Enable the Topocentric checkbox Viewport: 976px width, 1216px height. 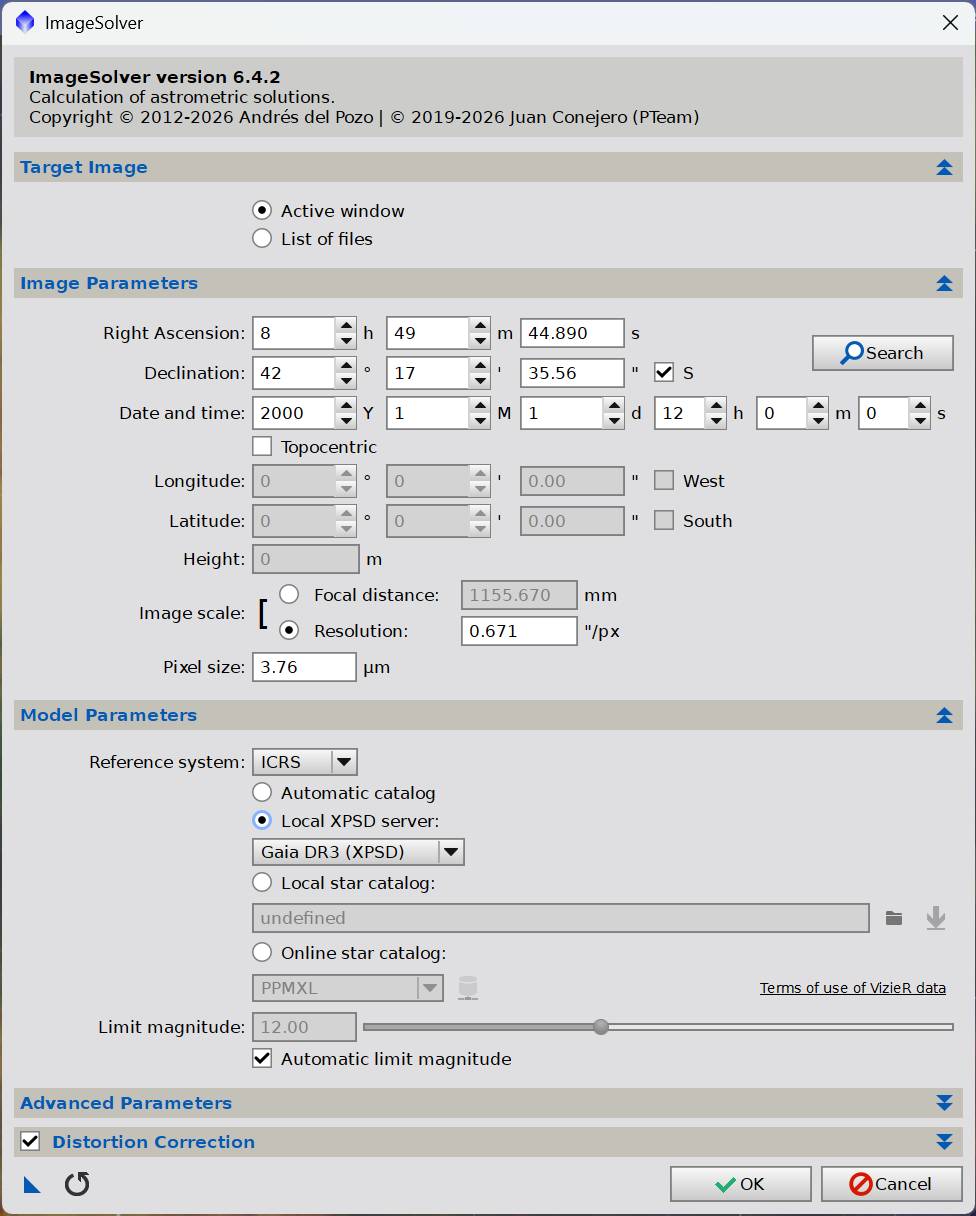tap(262, 447)
